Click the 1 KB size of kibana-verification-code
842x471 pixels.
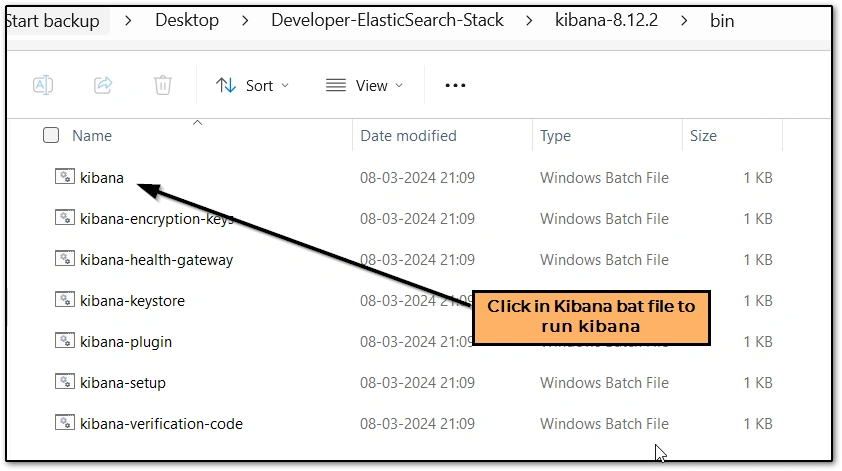pos(758,424)
